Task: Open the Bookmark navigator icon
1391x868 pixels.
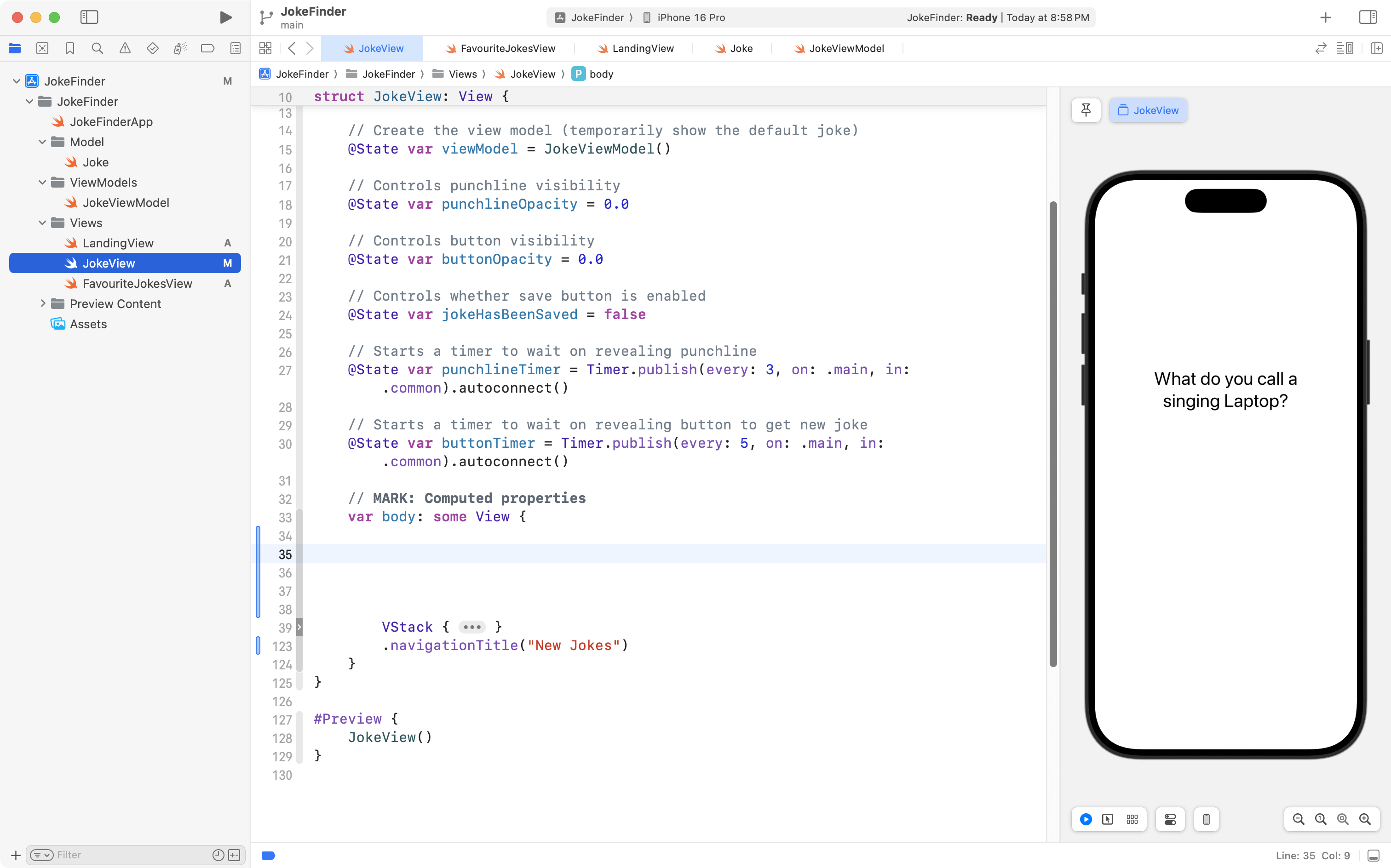Action: pos(69,48)
